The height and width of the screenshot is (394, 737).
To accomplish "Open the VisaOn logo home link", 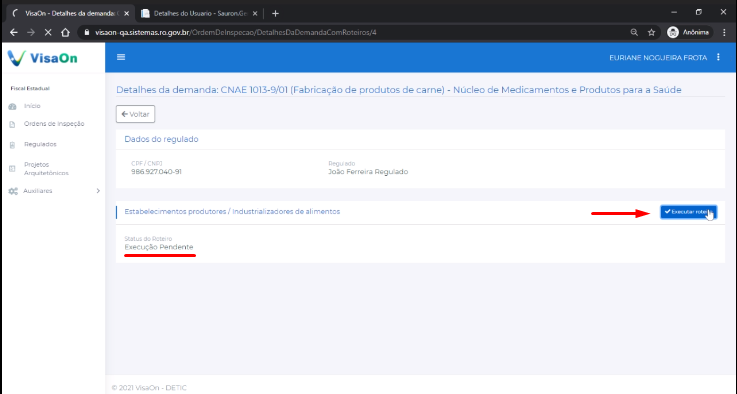I will click(x=42, y=58).
